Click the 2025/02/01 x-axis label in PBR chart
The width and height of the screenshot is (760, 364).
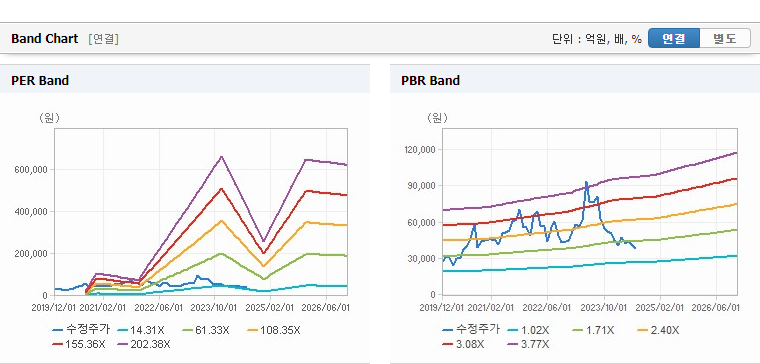click(x=660, y=308)
